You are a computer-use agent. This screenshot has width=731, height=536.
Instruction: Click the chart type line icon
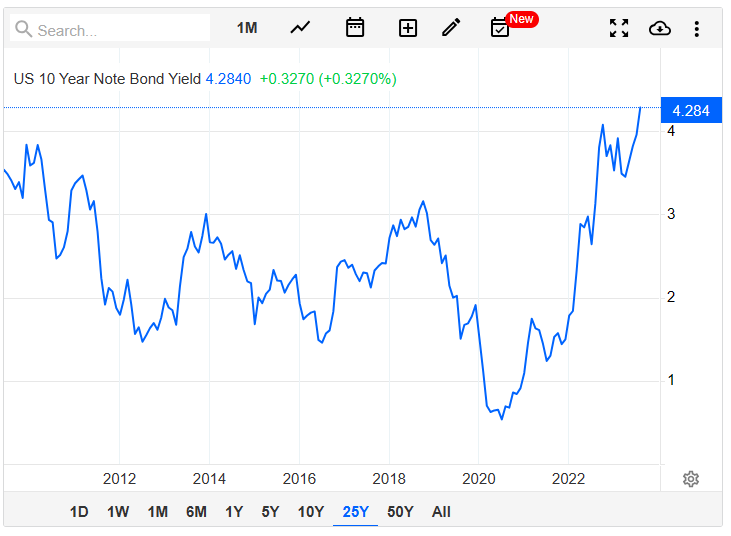tap(300, 28)
